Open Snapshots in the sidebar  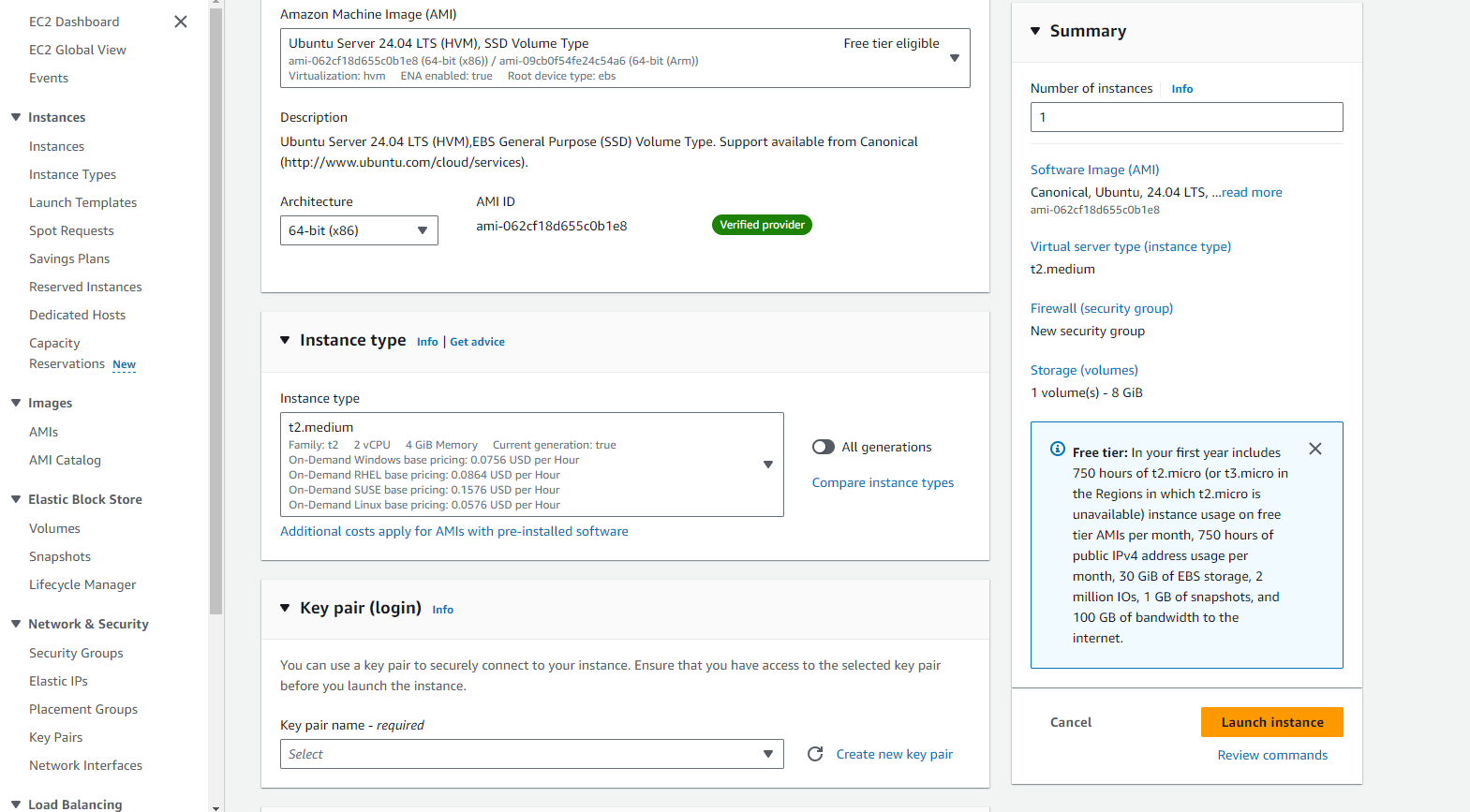(x=60, y=556)
